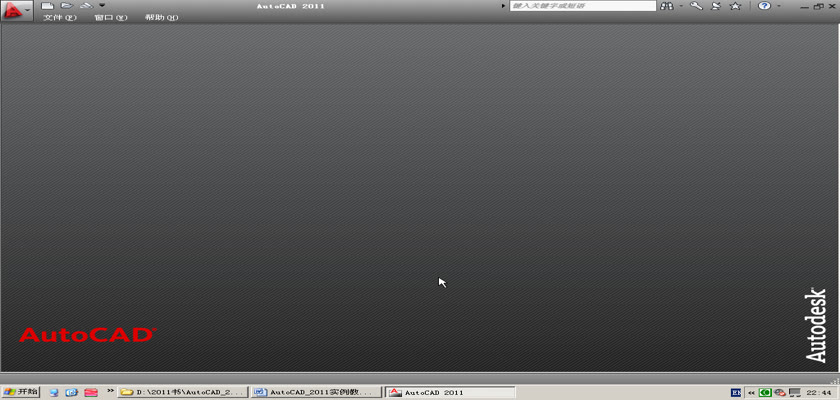Collapse the InfoCenter search arrow

point(503,6)
